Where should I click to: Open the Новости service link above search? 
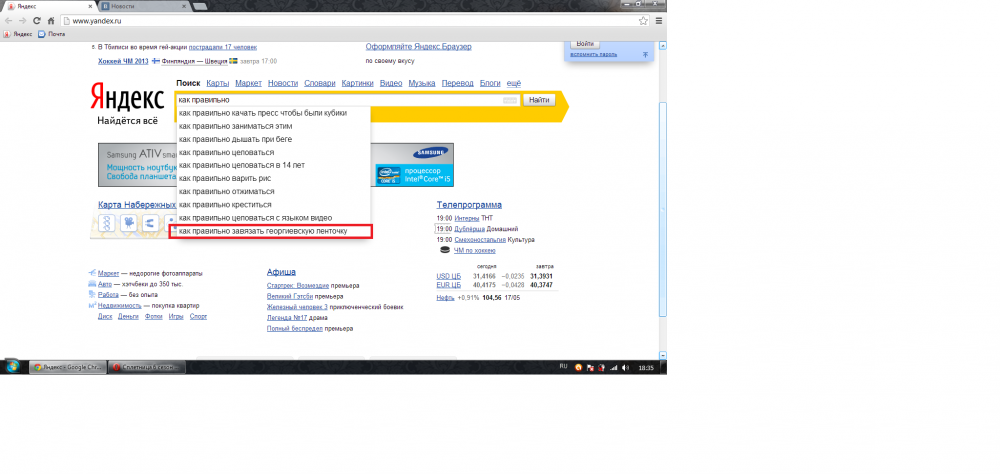(x=283, y=84)
